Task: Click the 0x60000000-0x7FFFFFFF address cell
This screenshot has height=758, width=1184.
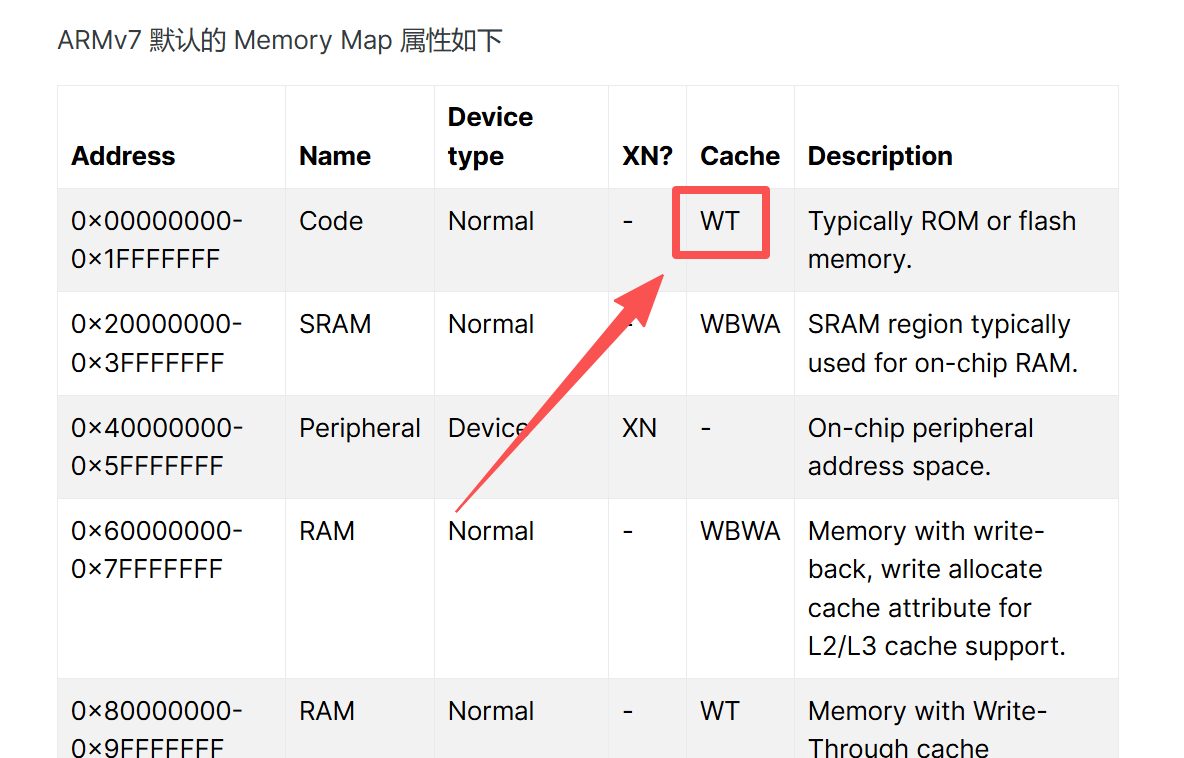Action: [x=157, y=550]
